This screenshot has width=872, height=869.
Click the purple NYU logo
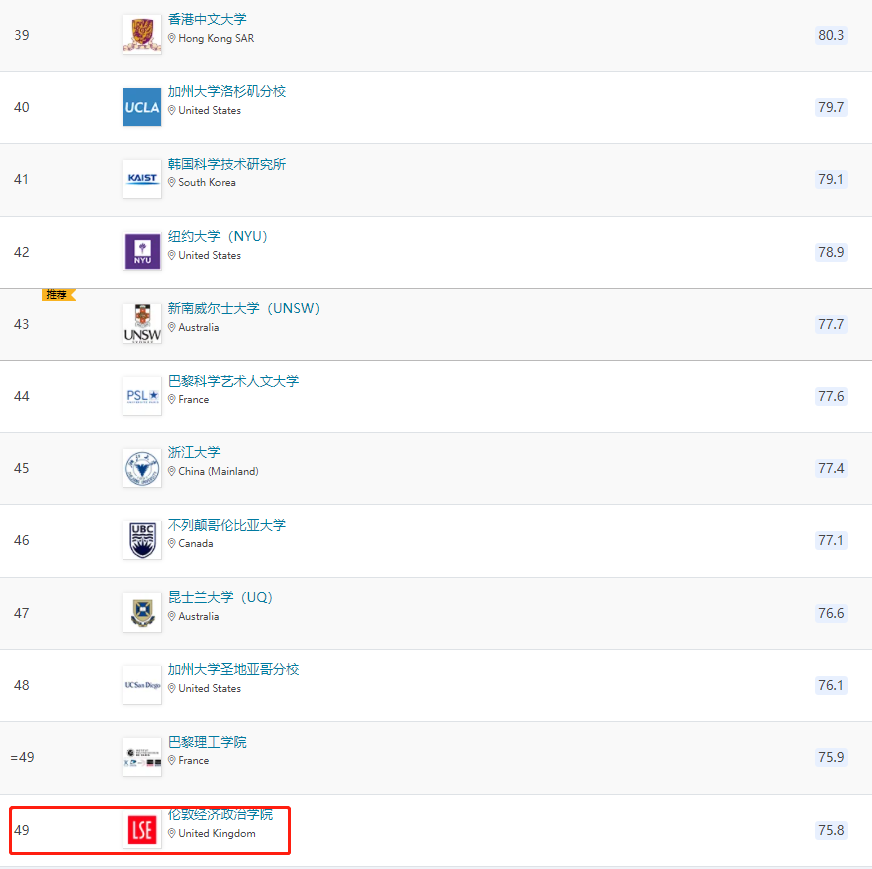(x=141, y=251)
